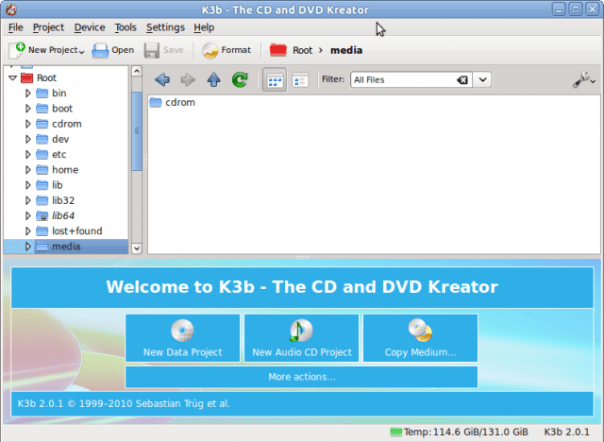This screenshot has width=604, height=442.
Task: Switch to icons view mode
Action: pos(274,80)
